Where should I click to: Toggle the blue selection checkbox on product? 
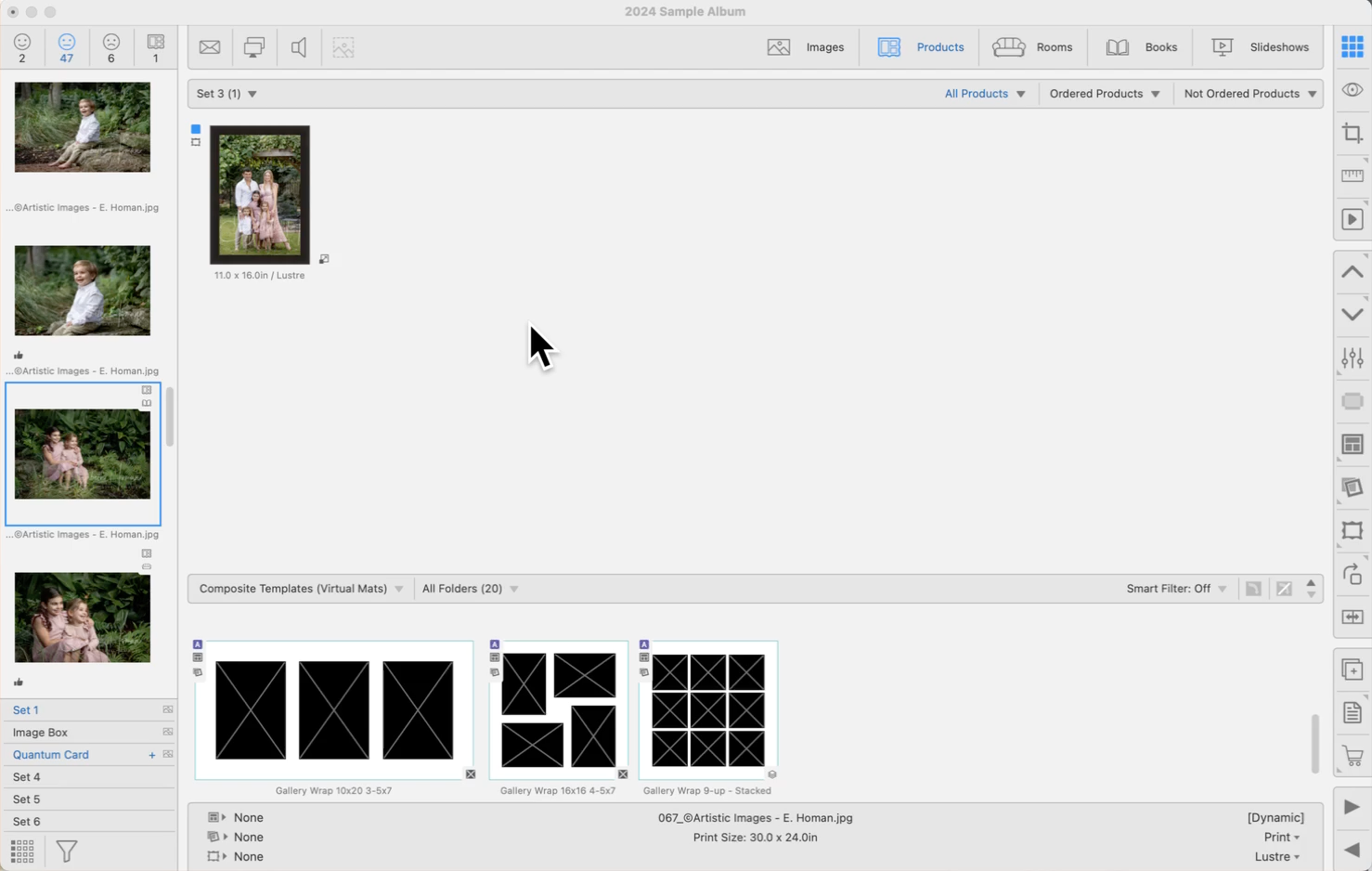(196, 129)
